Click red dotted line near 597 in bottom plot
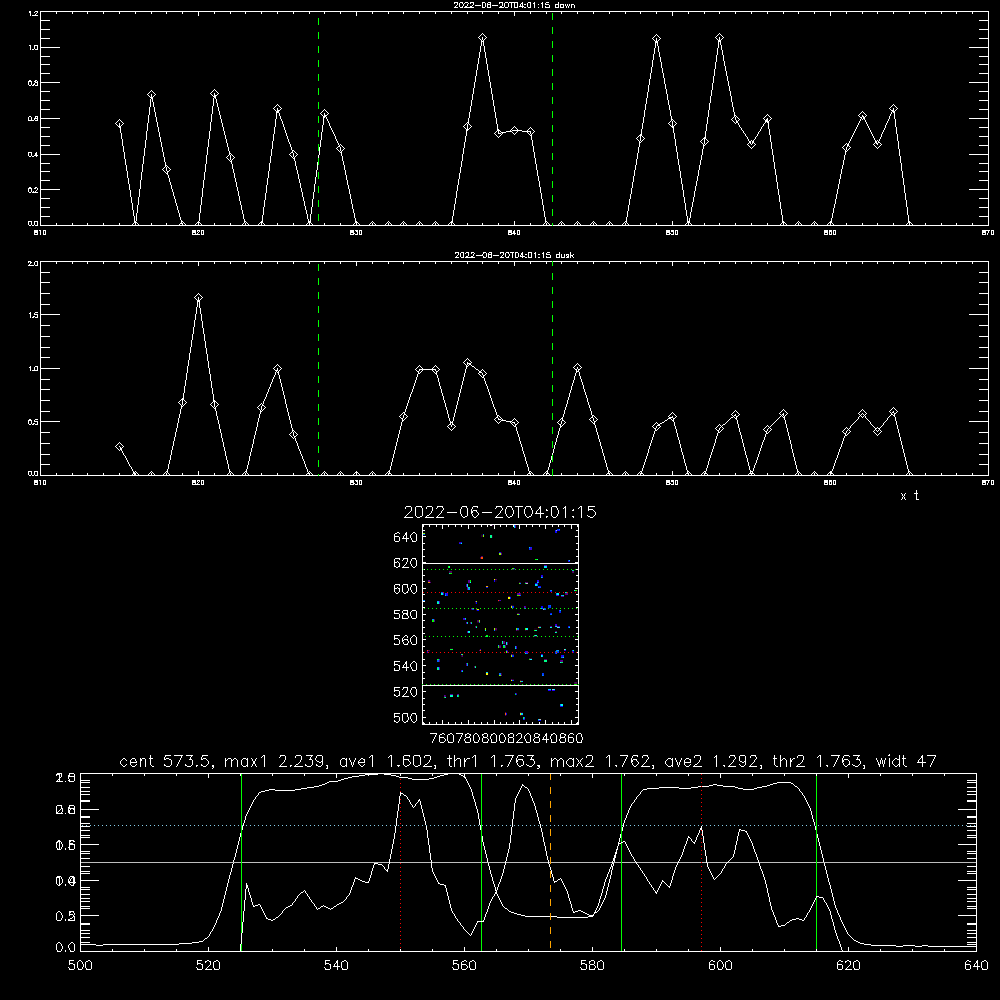1000x1000 pixels. 702,861
